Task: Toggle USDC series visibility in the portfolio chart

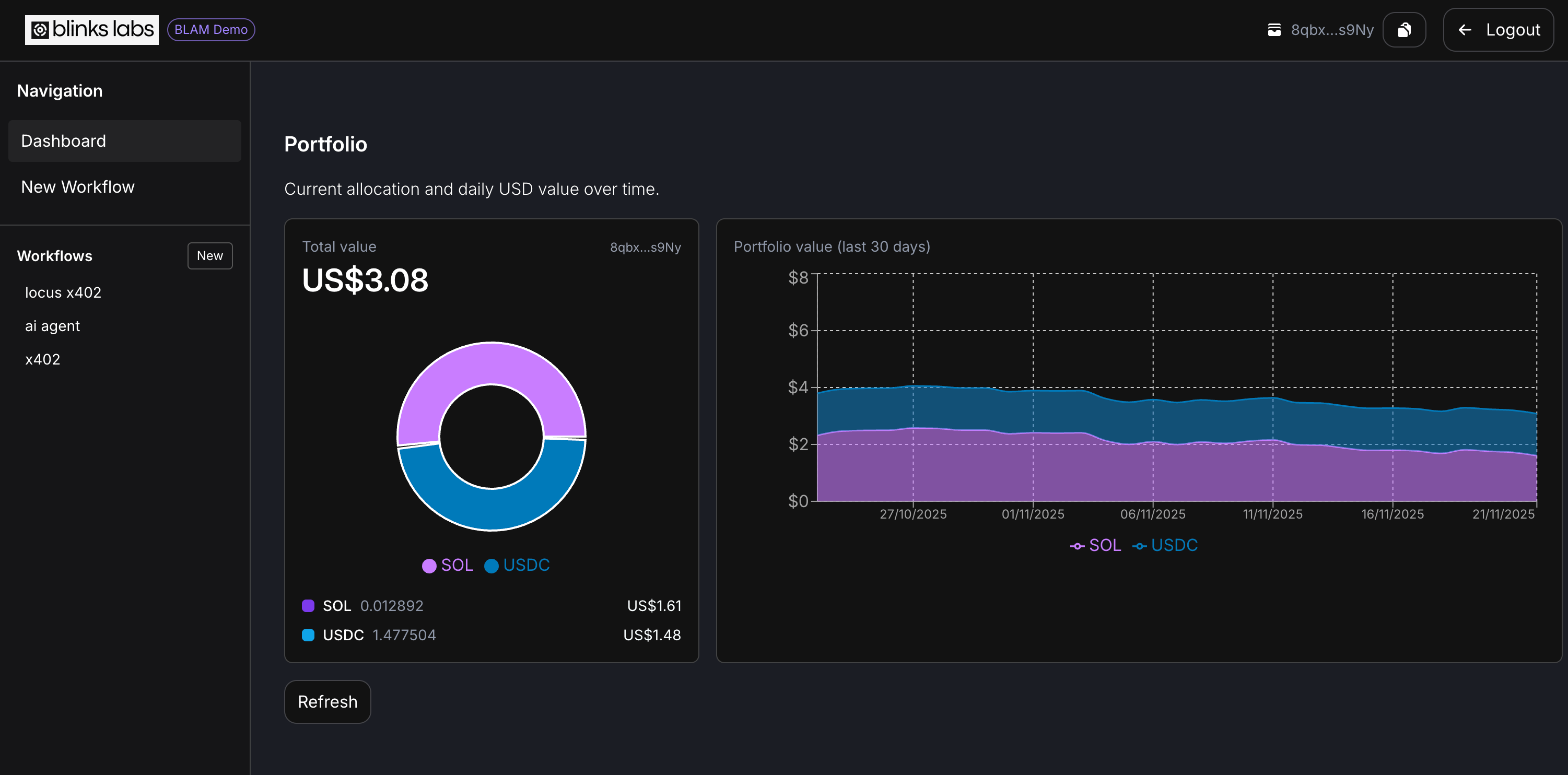Action: pos(1174,545)
